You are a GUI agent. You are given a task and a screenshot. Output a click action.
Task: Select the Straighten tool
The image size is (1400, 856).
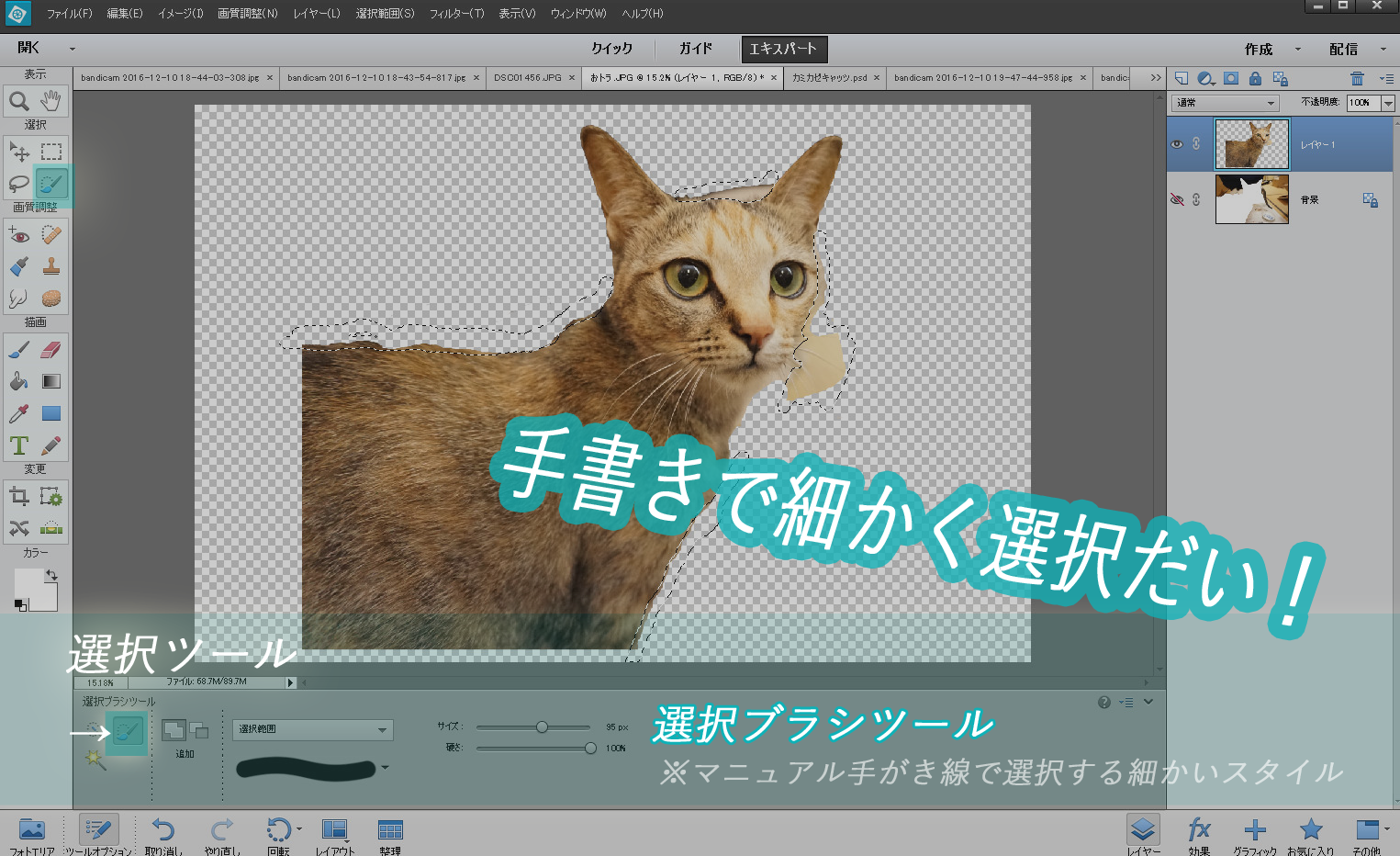pos(51,528)
